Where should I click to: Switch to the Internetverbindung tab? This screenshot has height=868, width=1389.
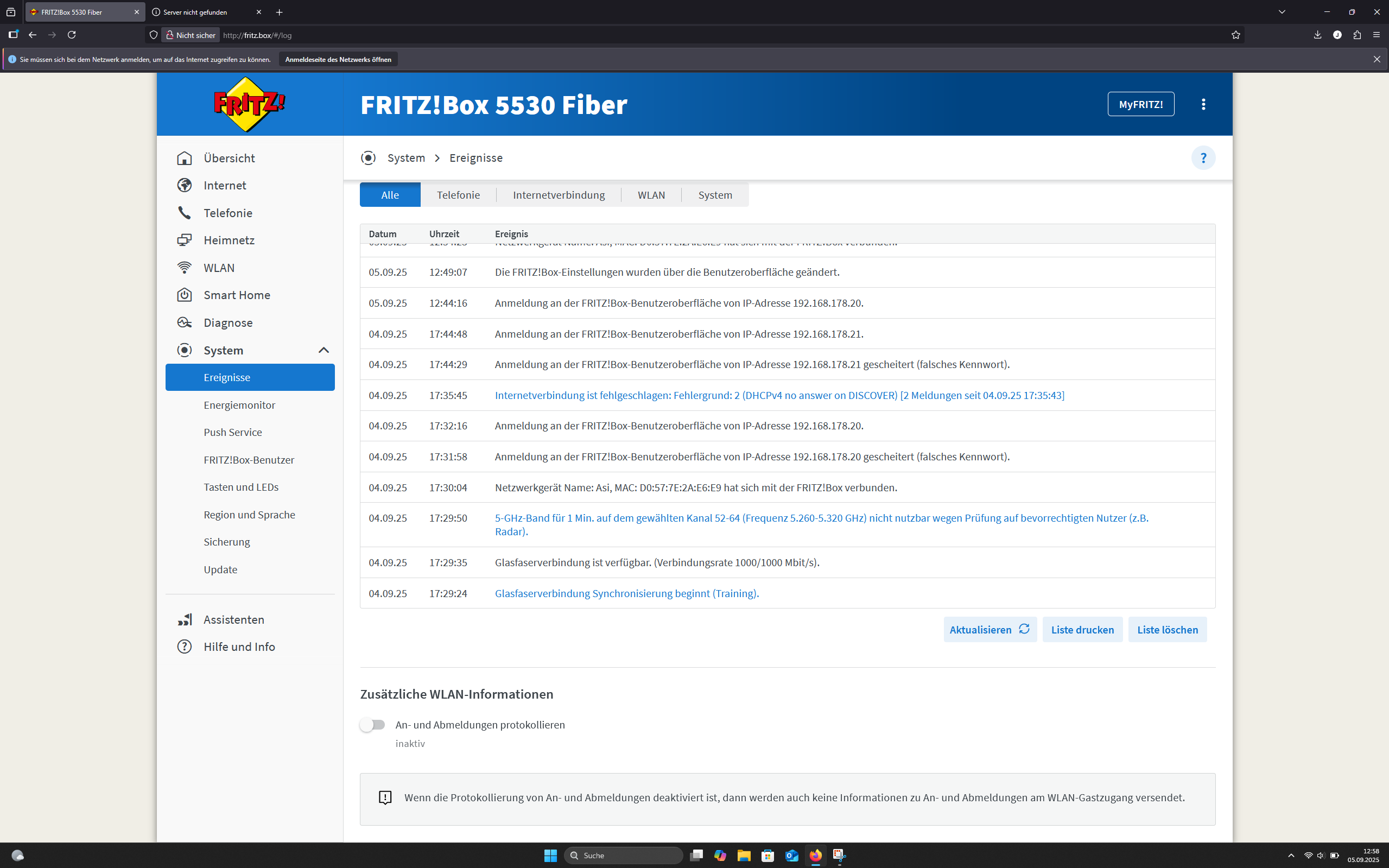[x=559, y=195]
